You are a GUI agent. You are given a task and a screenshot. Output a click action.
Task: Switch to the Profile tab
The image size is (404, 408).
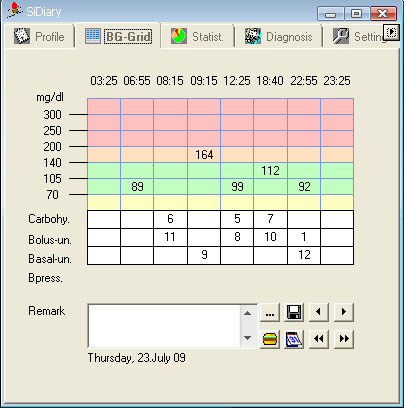pos(39,36)
